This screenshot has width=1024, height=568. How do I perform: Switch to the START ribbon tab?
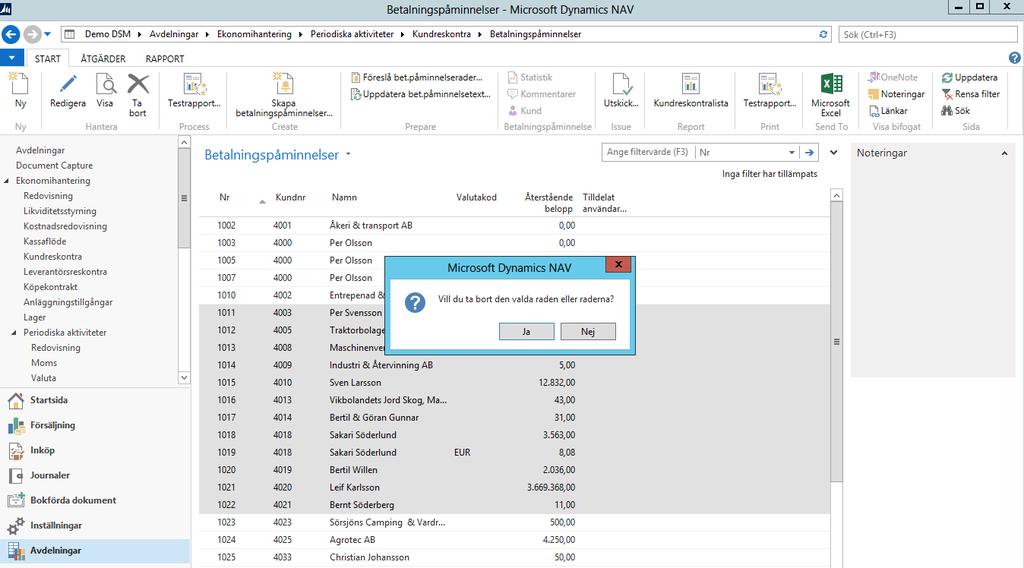(x=47, y=59)
